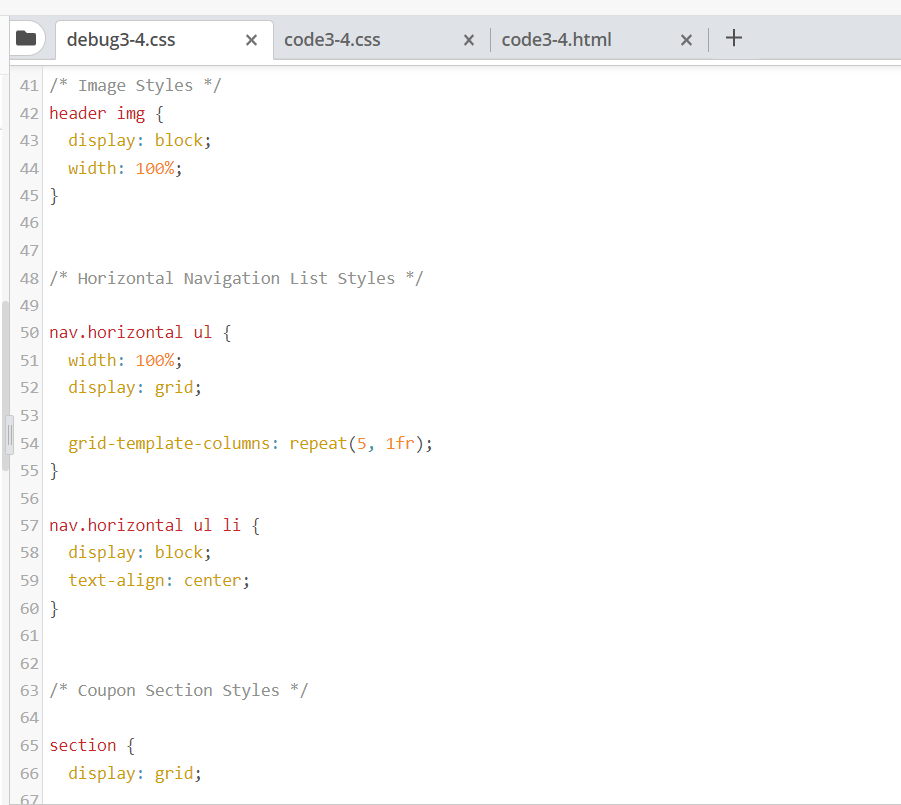Create a new file with the plus icon
901x805 pixels.
(x=734, y=38)
